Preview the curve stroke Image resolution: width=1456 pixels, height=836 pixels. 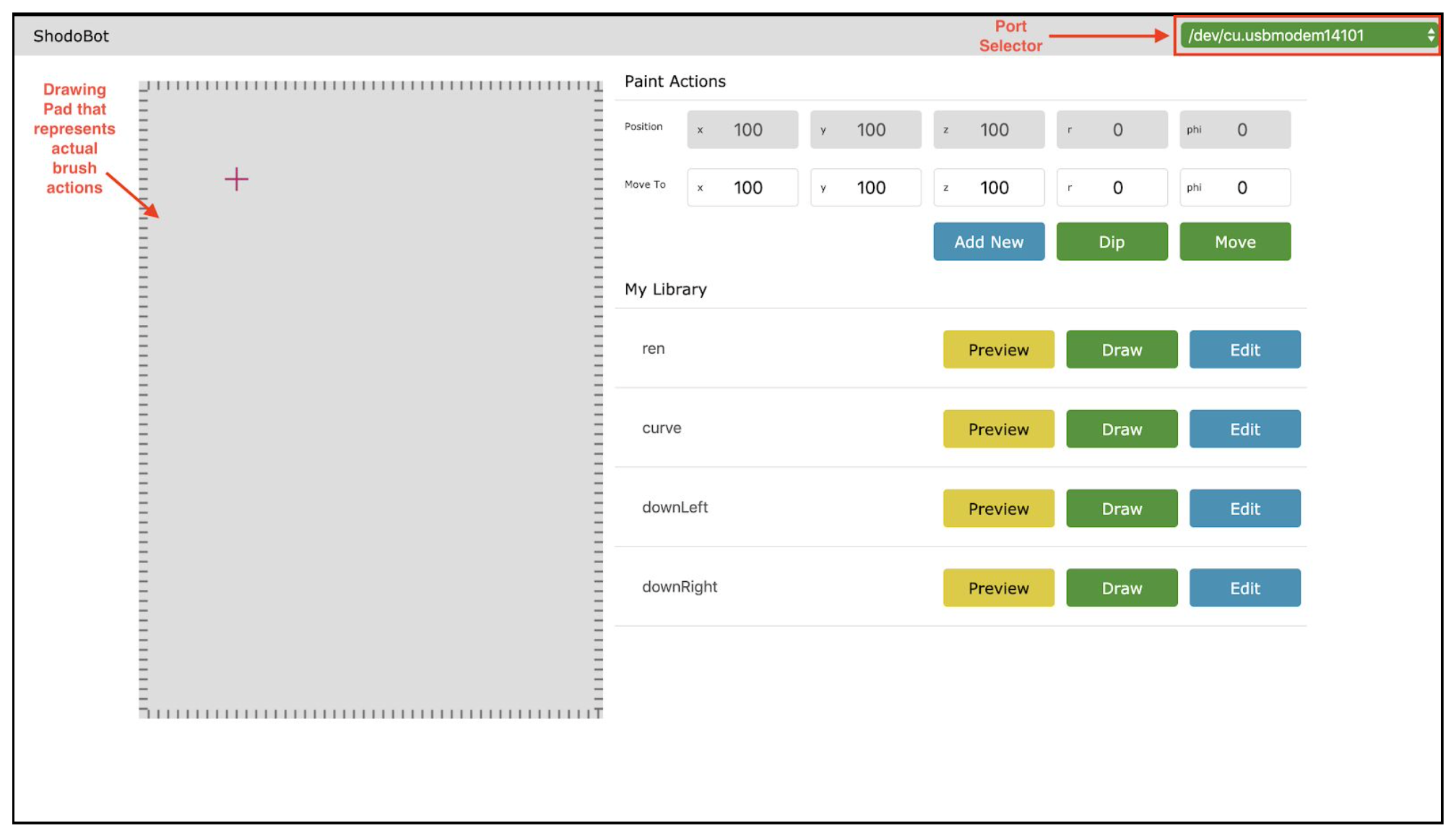coord(998,429)
